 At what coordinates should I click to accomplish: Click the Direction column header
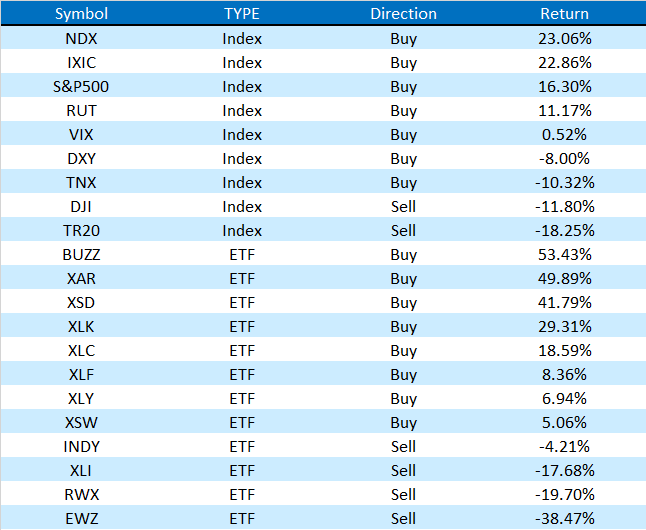coord(403,14)
